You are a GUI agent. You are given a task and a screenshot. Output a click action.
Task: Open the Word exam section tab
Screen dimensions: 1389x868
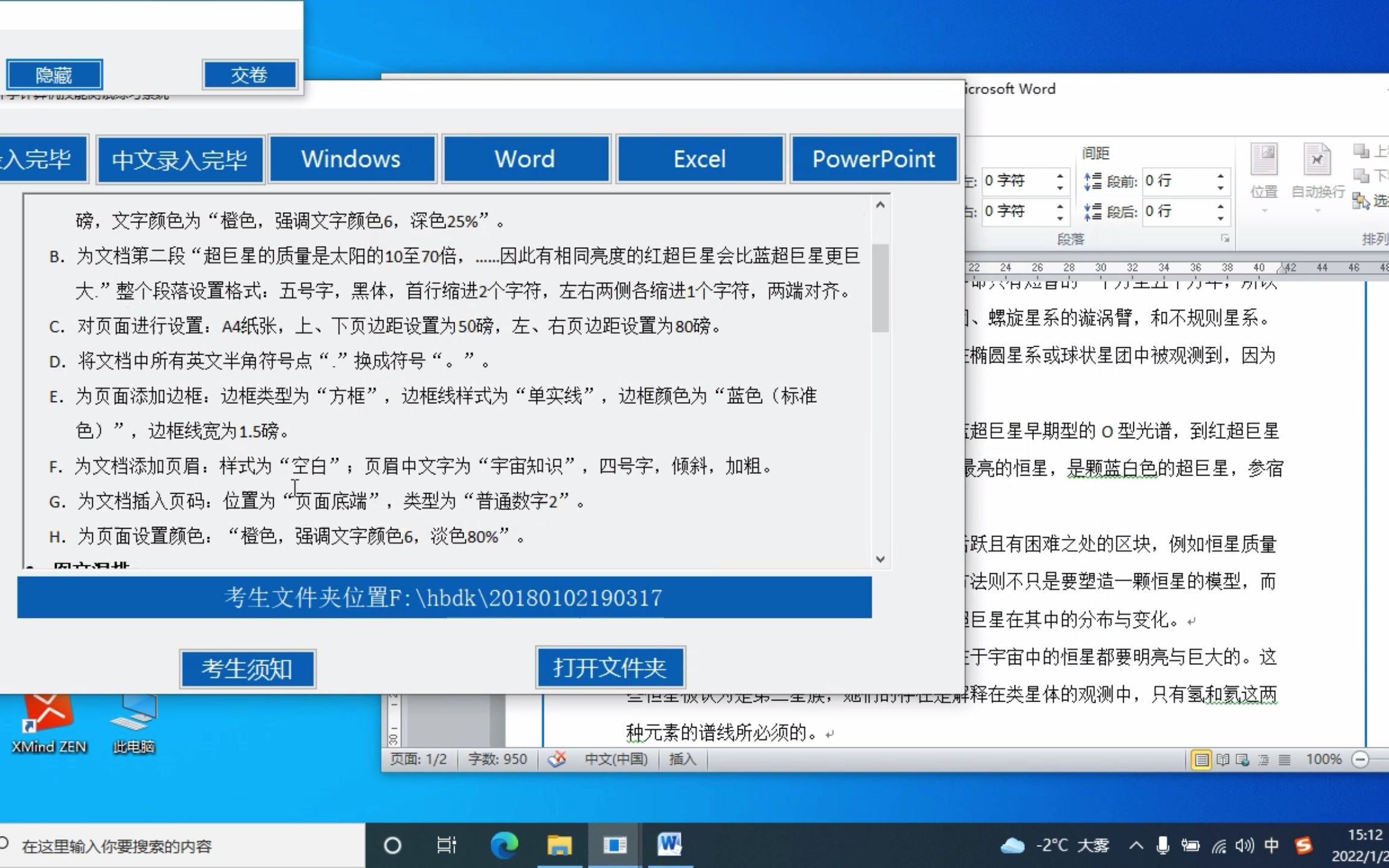[x=526, y=159]
